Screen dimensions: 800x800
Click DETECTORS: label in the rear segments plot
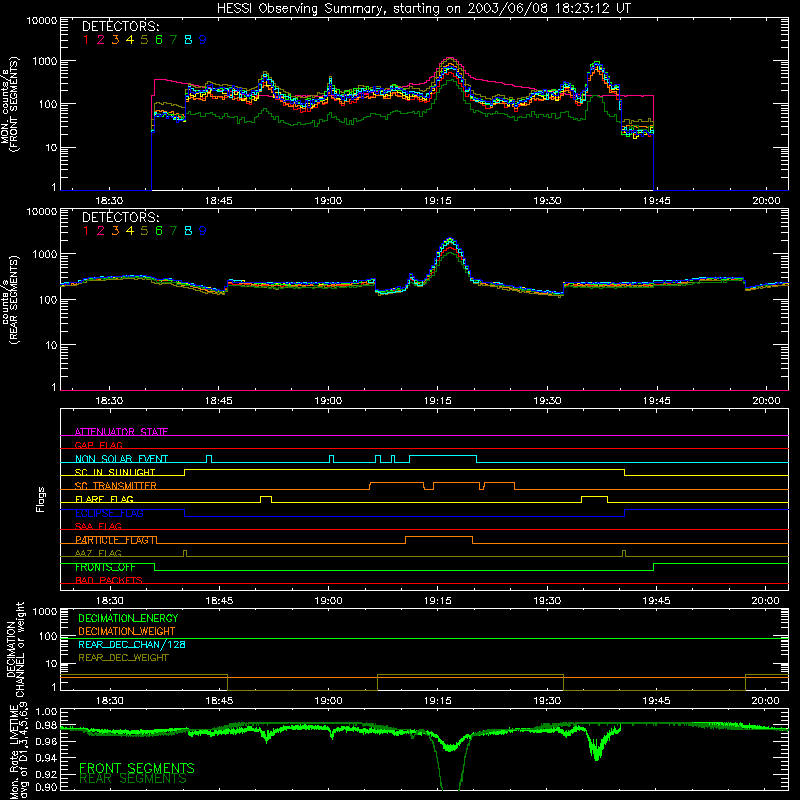[120, 217]
